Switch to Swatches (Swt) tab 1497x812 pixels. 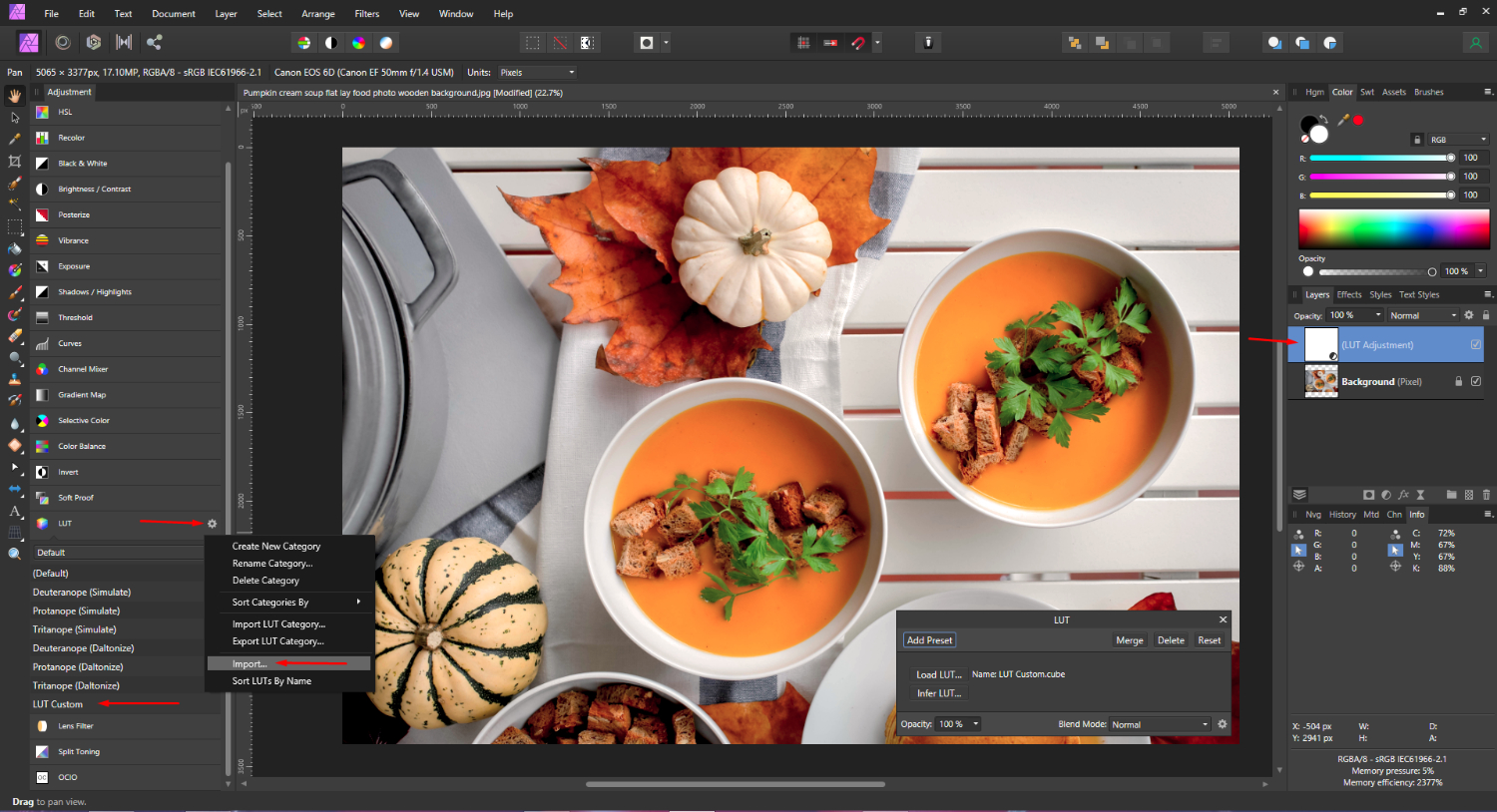pyautogui.click(x=1367, y=92)
